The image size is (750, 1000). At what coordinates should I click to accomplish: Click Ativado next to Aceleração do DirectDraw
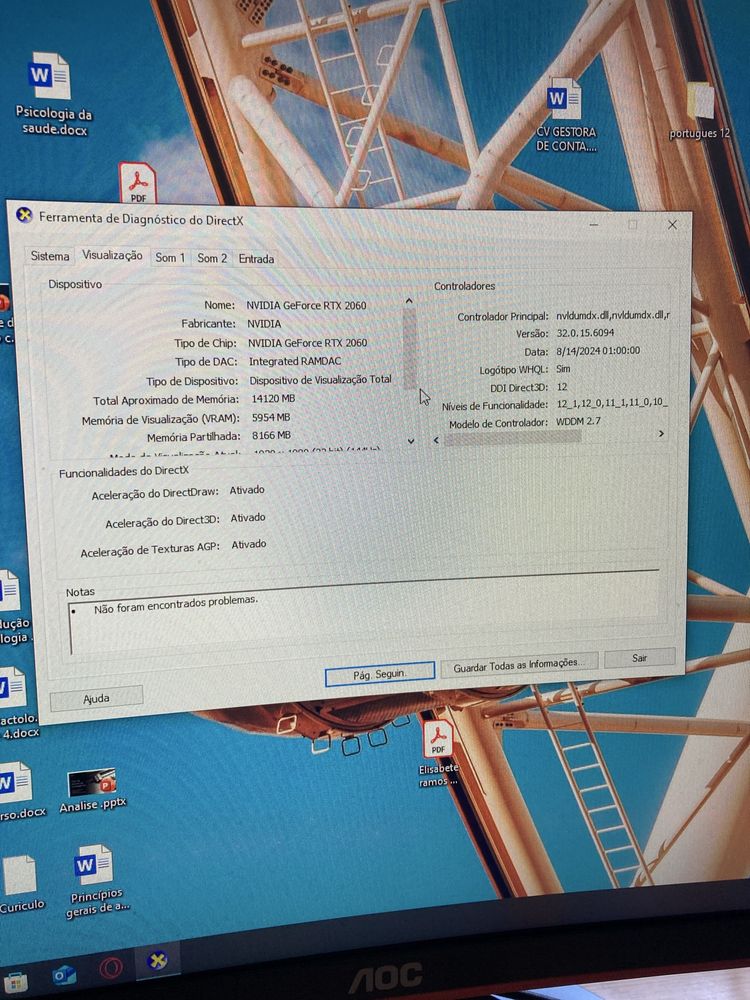(x=247, y=490)
